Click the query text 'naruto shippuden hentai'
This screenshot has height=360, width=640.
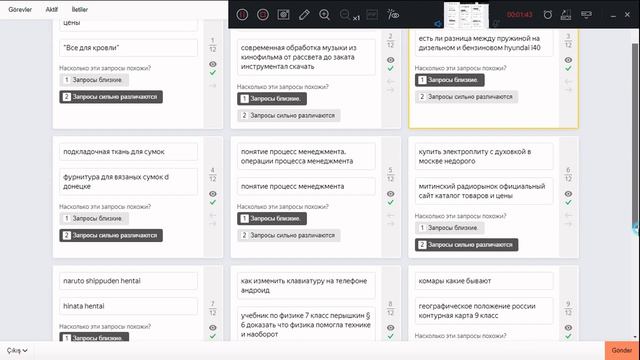(x=128, y=281)
